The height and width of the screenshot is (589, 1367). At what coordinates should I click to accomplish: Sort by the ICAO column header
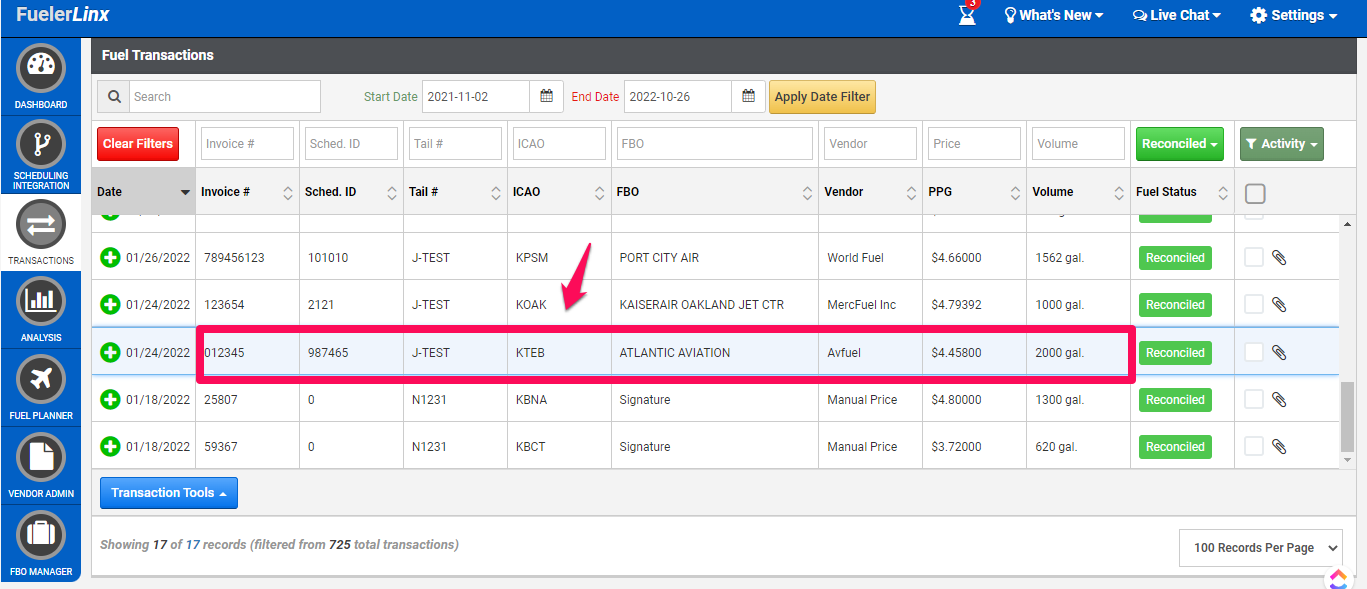coord(559,192)
